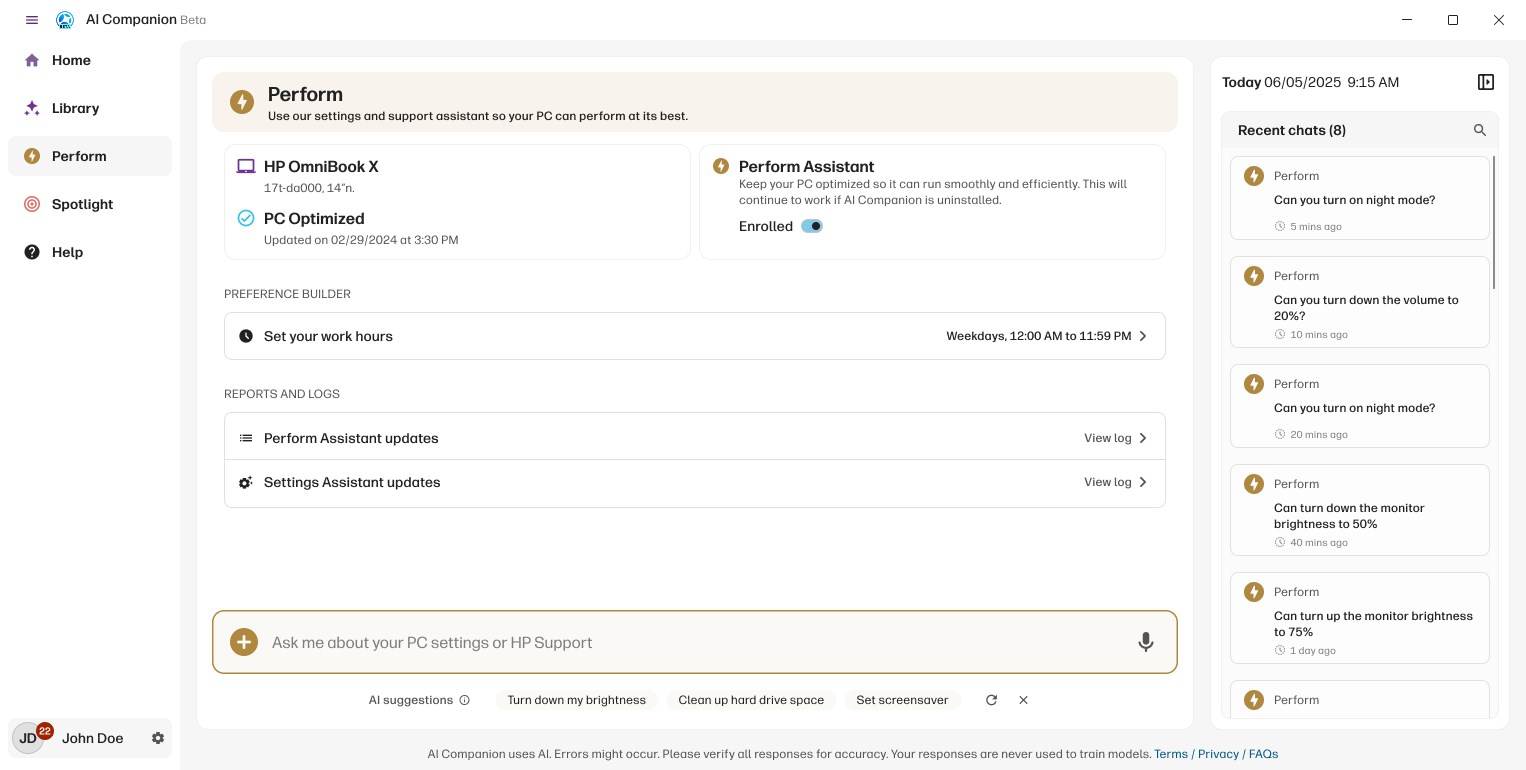
Task: Open Help in sidebar
Action: 90,252
